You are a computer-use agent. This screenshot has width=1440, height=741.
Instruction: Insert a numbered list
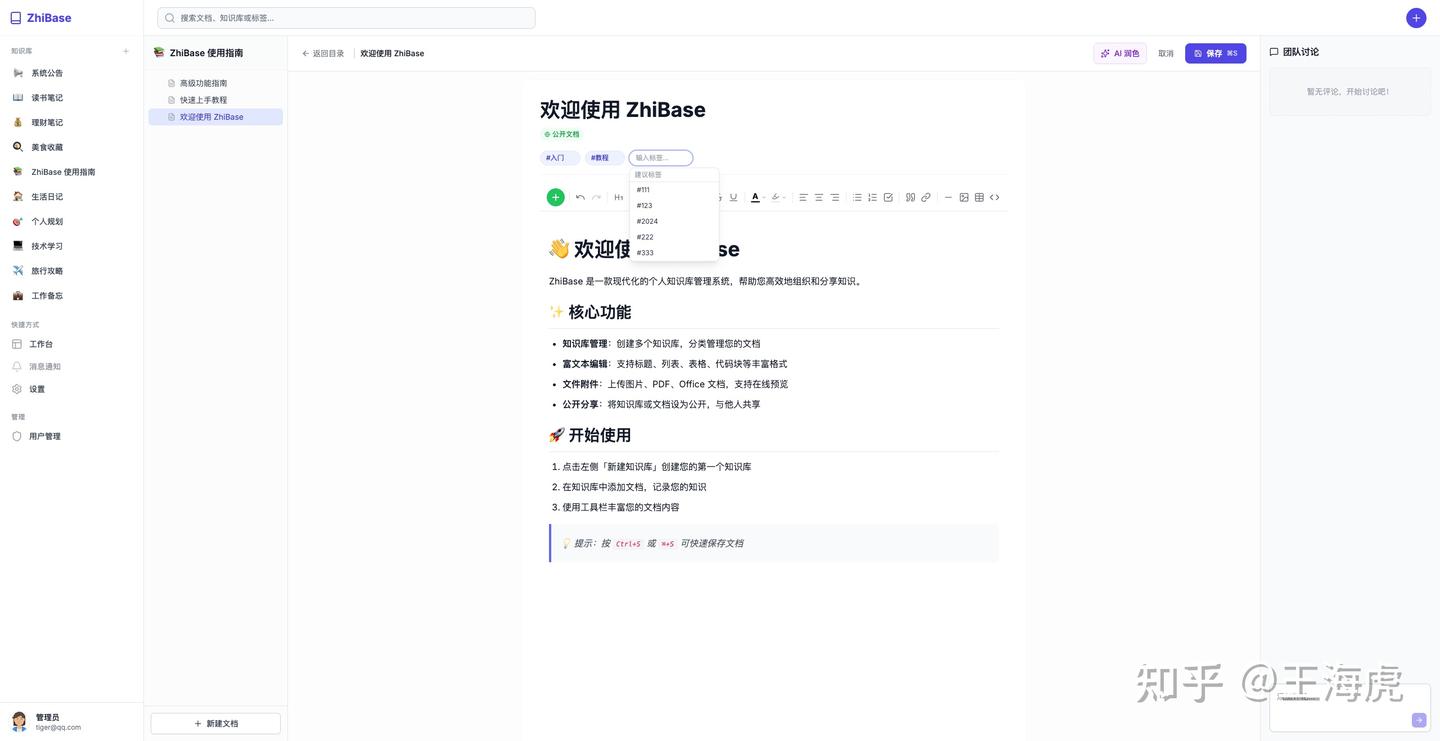click(x=872, y=197)
